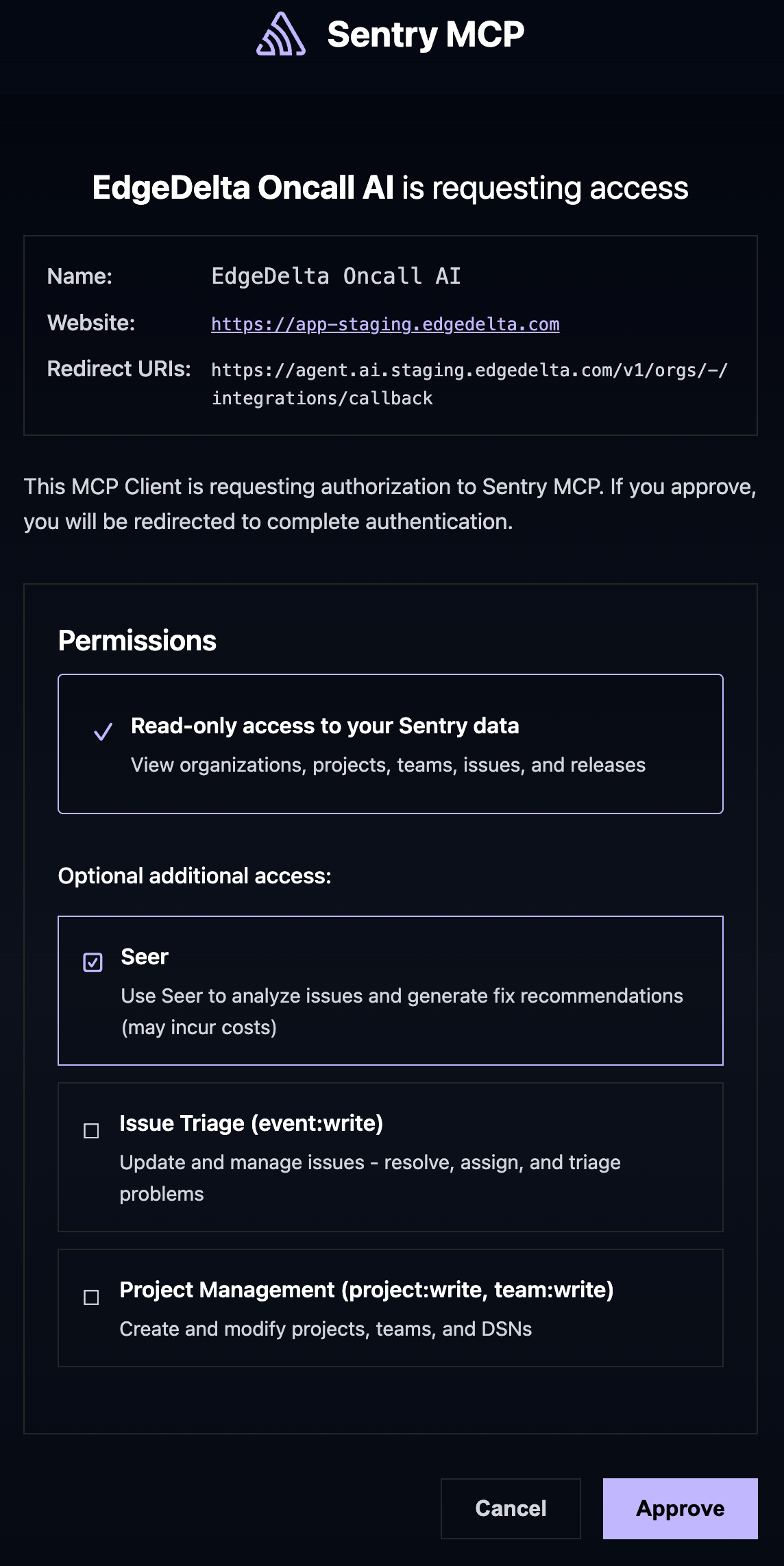
Task: Click the read-only access checkmark icon
Action: [103, 732]
